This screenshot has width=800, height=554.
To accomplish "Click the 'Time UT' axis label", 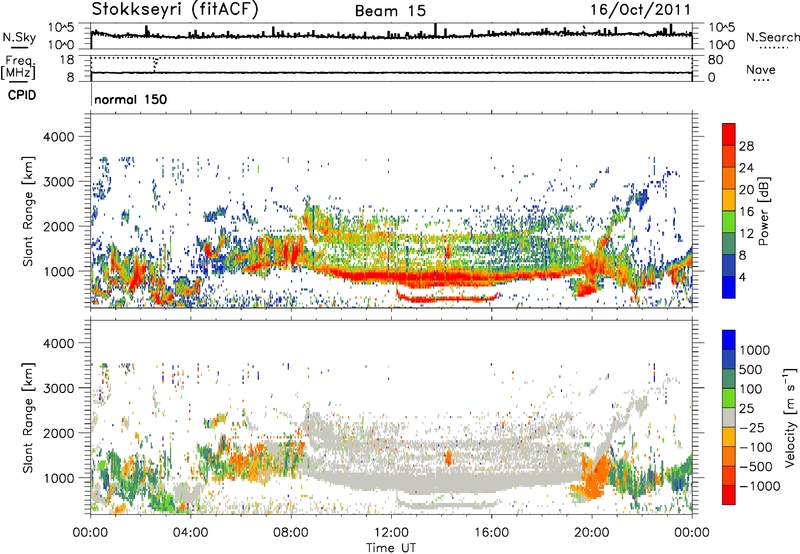I will pyautogui.click(x=391, y=547).
